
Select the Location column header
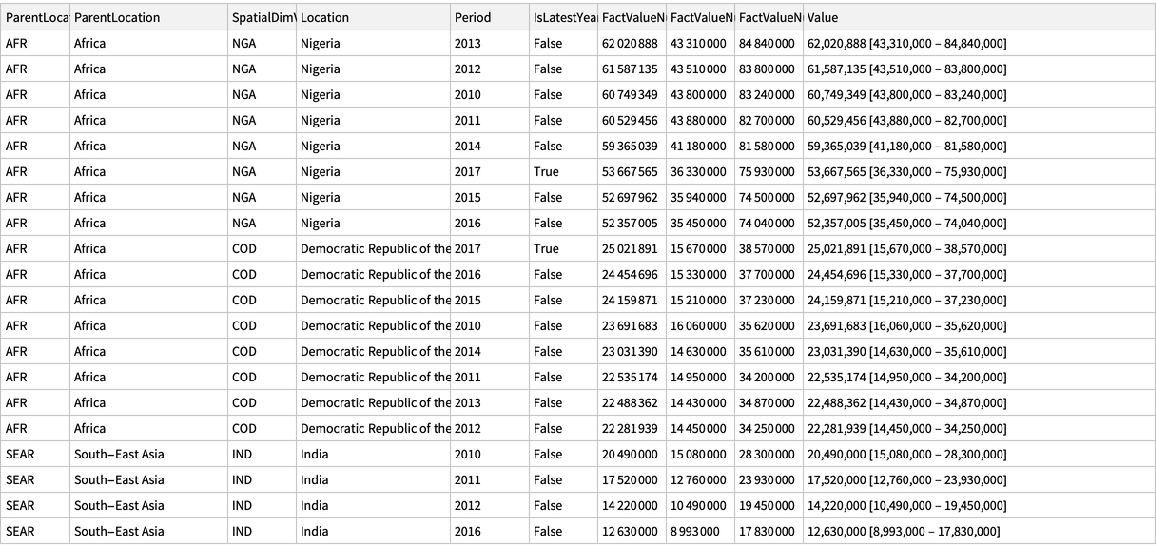325,18
